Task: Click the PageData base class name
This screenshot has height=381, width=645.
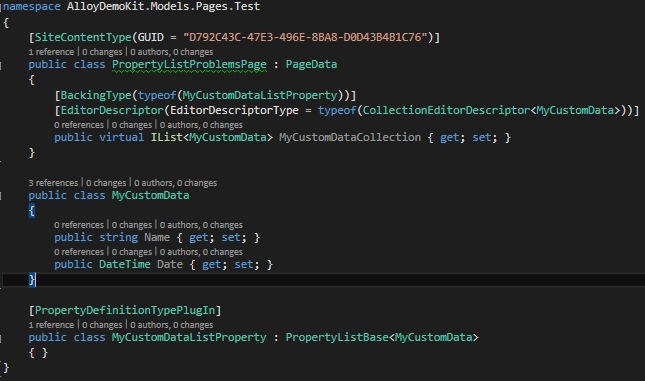Action: tap(311, 65)
